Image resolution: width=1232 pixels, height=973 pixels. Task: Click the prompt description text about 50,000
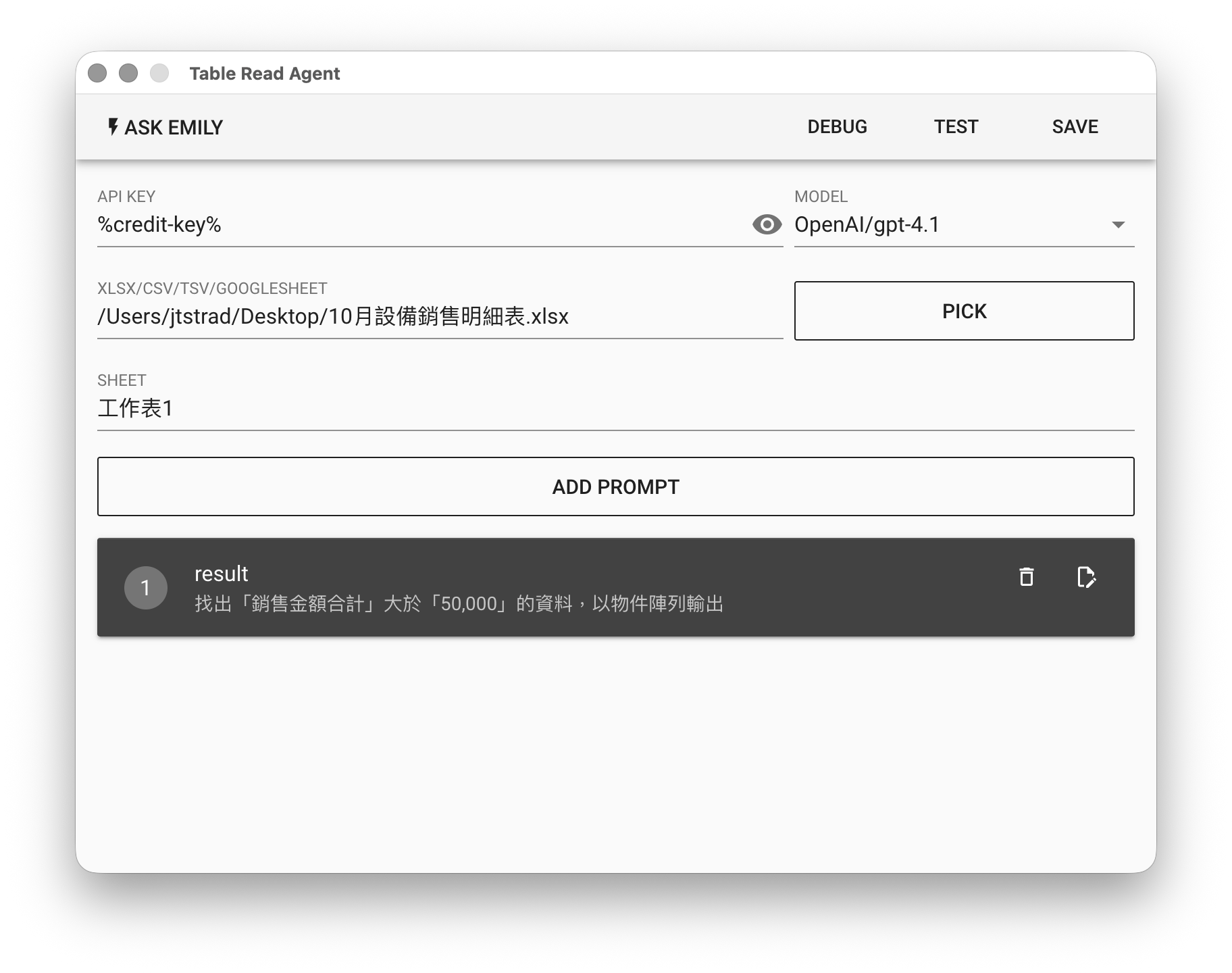pyautogui.click(x=459, y=603)
